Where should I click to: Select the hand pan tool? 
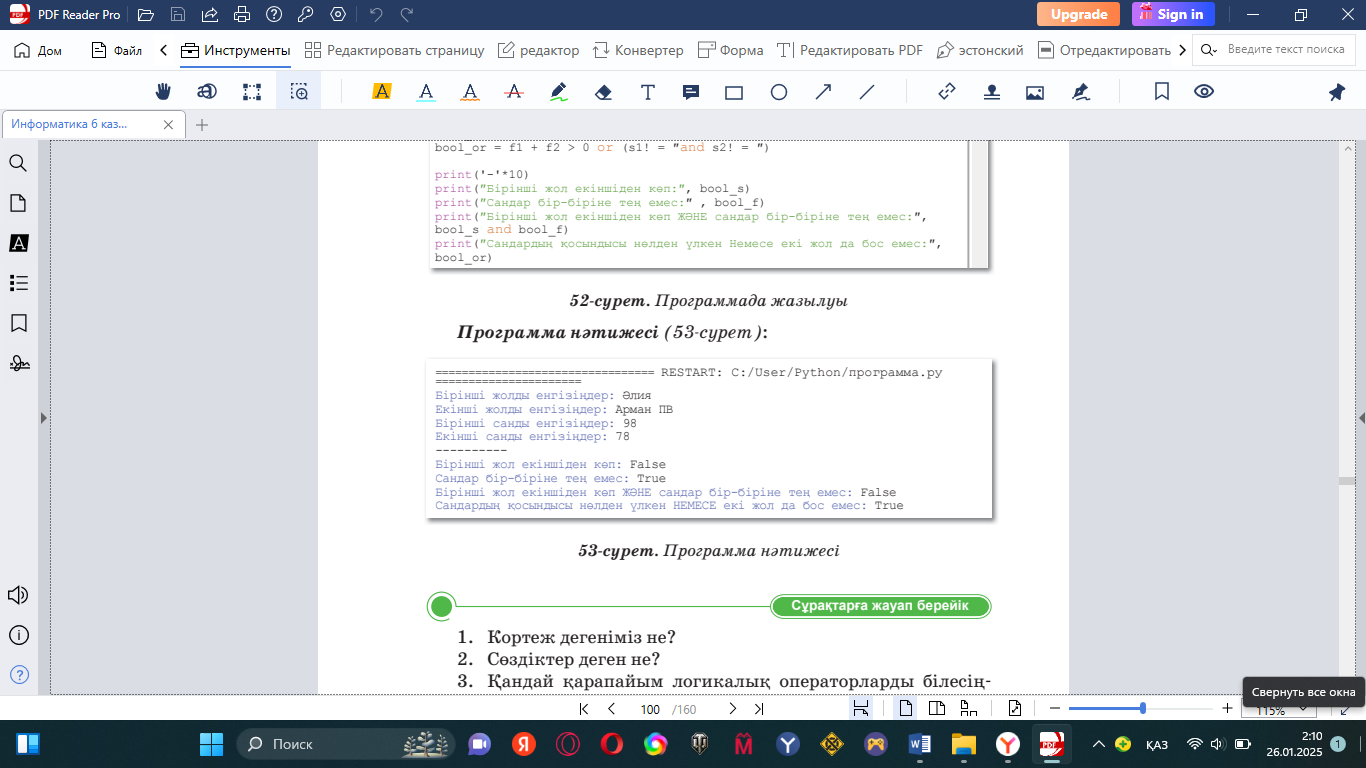pyautogui.click(x=163, y=92)
